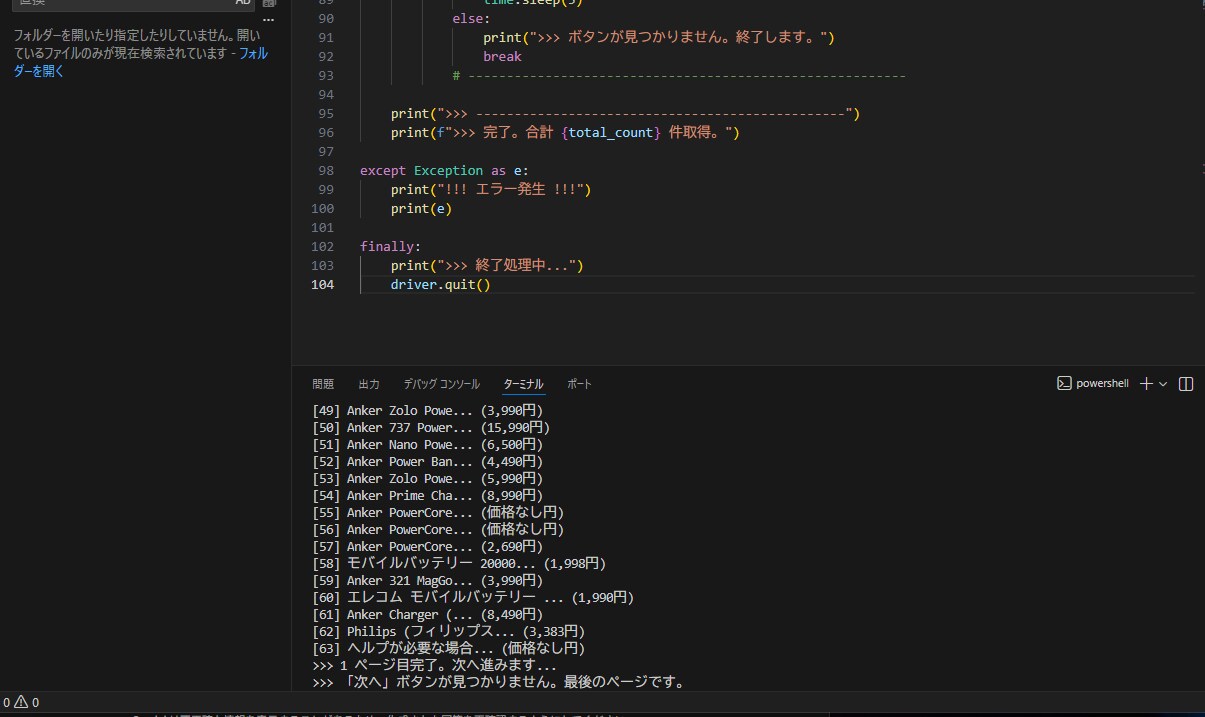Select the ターミナル tab

pos(523,384)
